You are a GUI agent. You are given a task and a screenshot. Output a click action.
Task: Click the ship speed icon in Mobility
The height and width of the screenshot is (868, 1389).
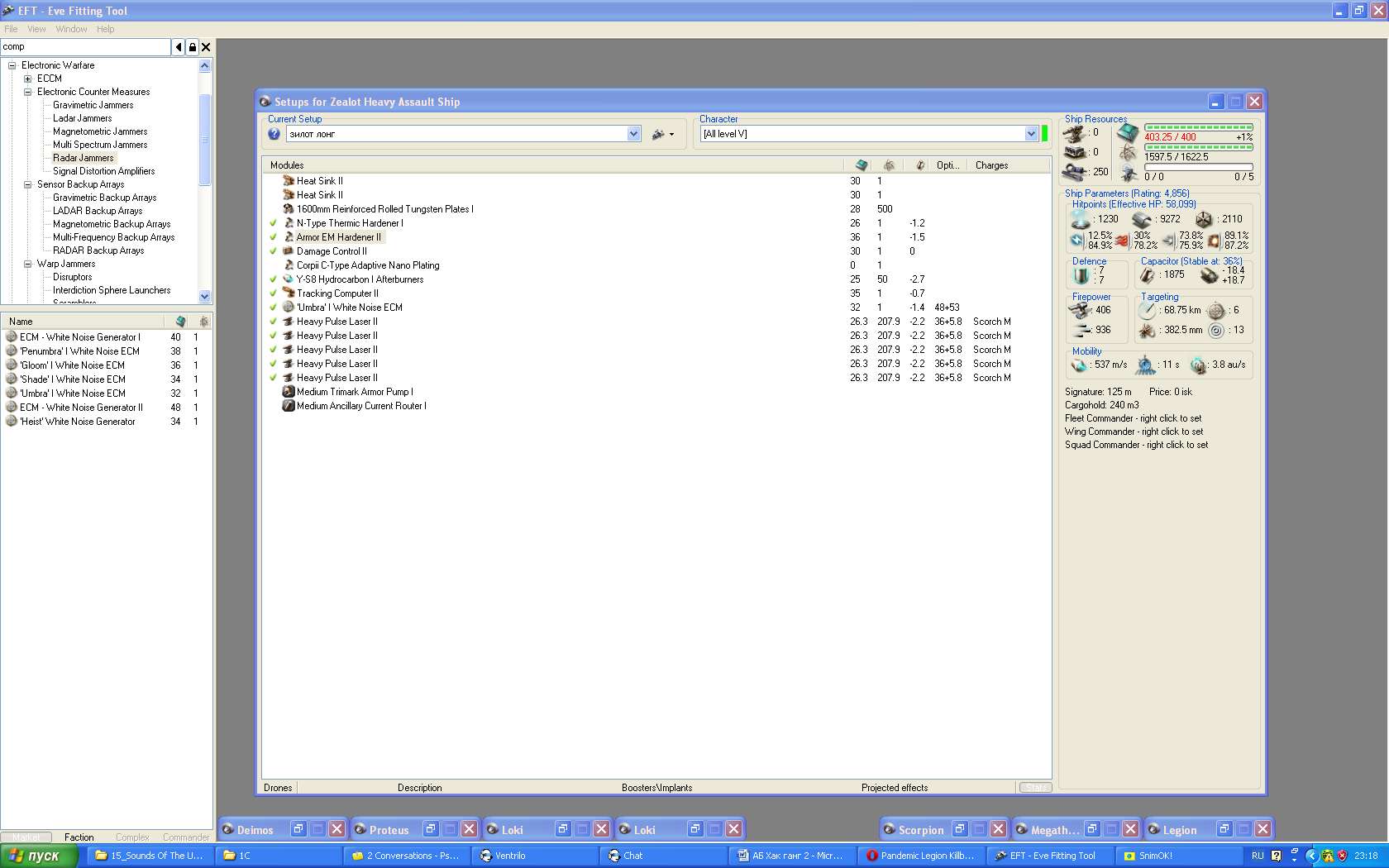coord(1079,365)
